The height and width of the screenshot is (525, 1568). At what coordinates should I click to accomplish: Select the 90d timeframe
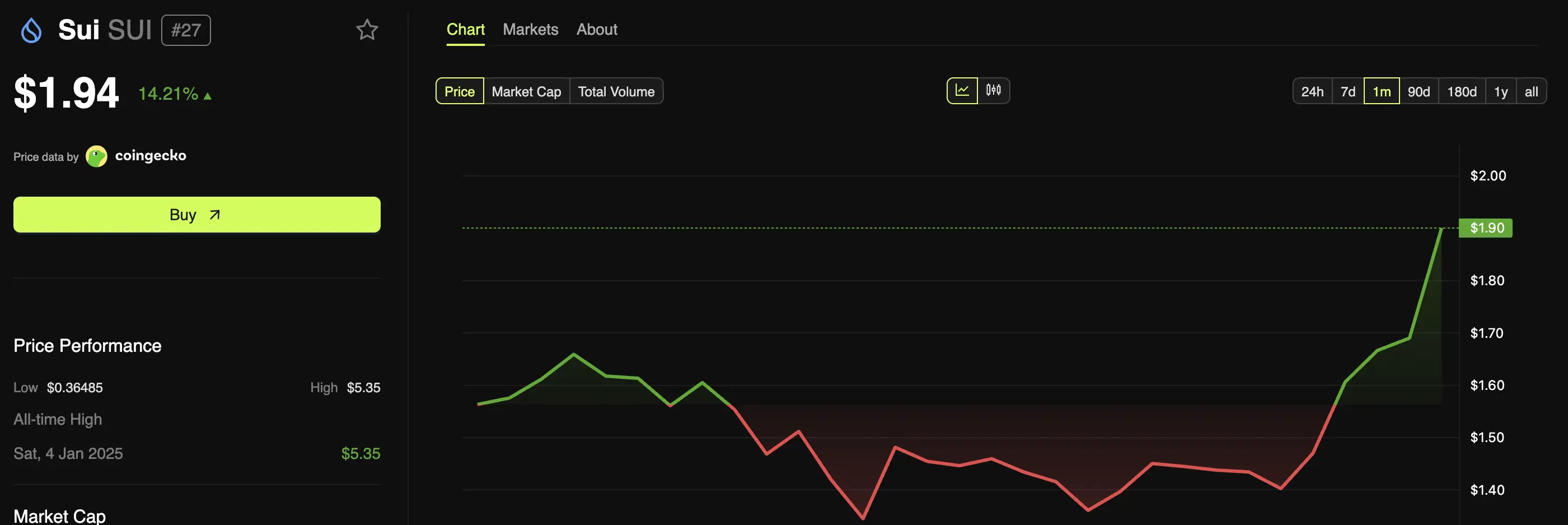click(x=1419, y=91)
